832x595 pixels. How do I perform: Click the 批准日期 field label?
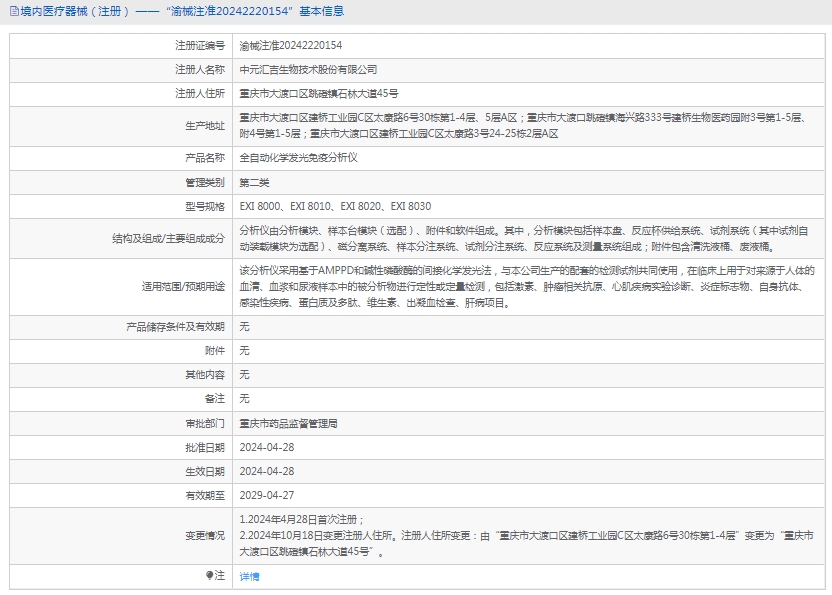coord(205,447)
